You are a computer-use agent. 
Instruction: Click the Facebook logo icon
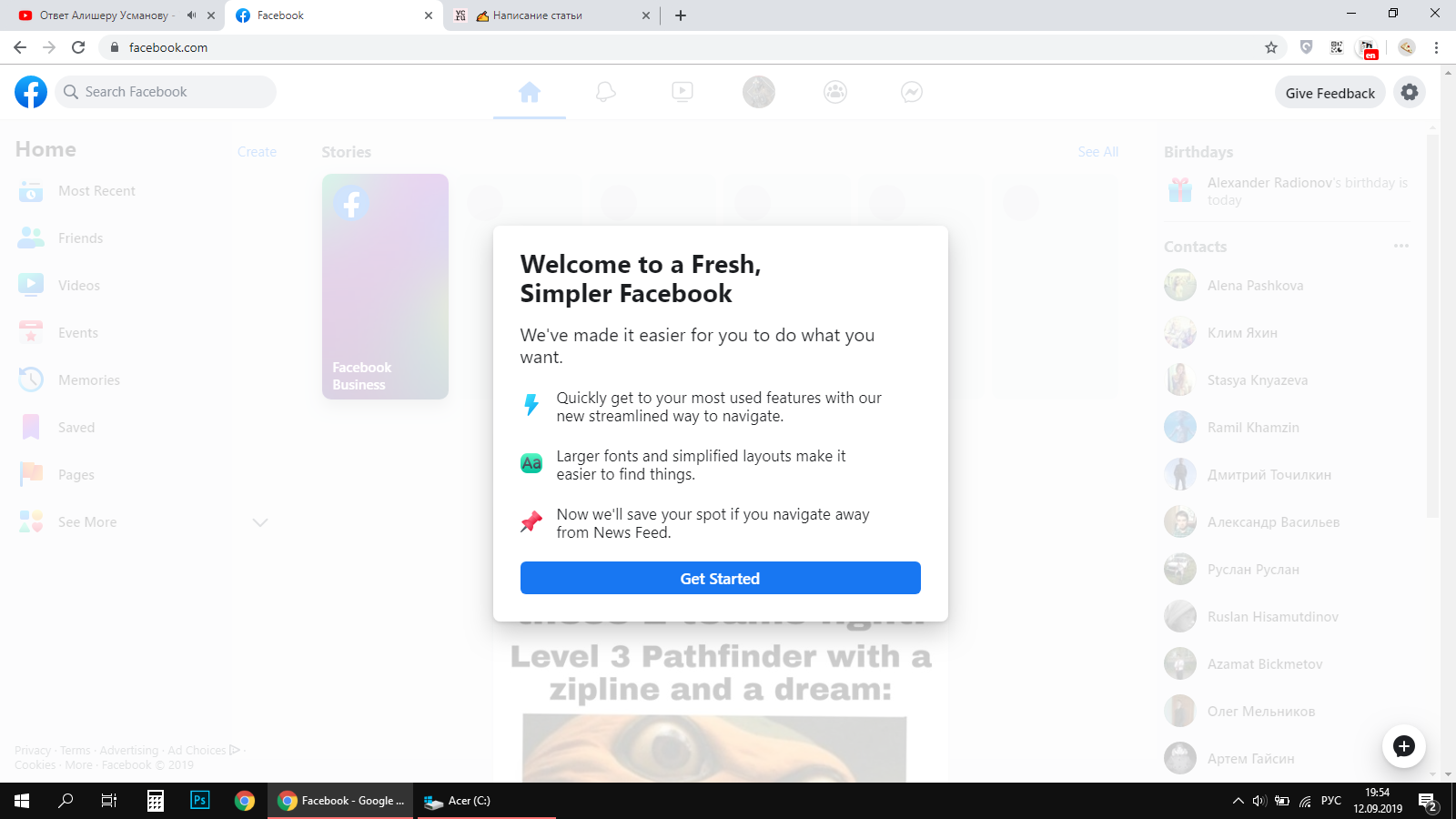coord(31,92)
